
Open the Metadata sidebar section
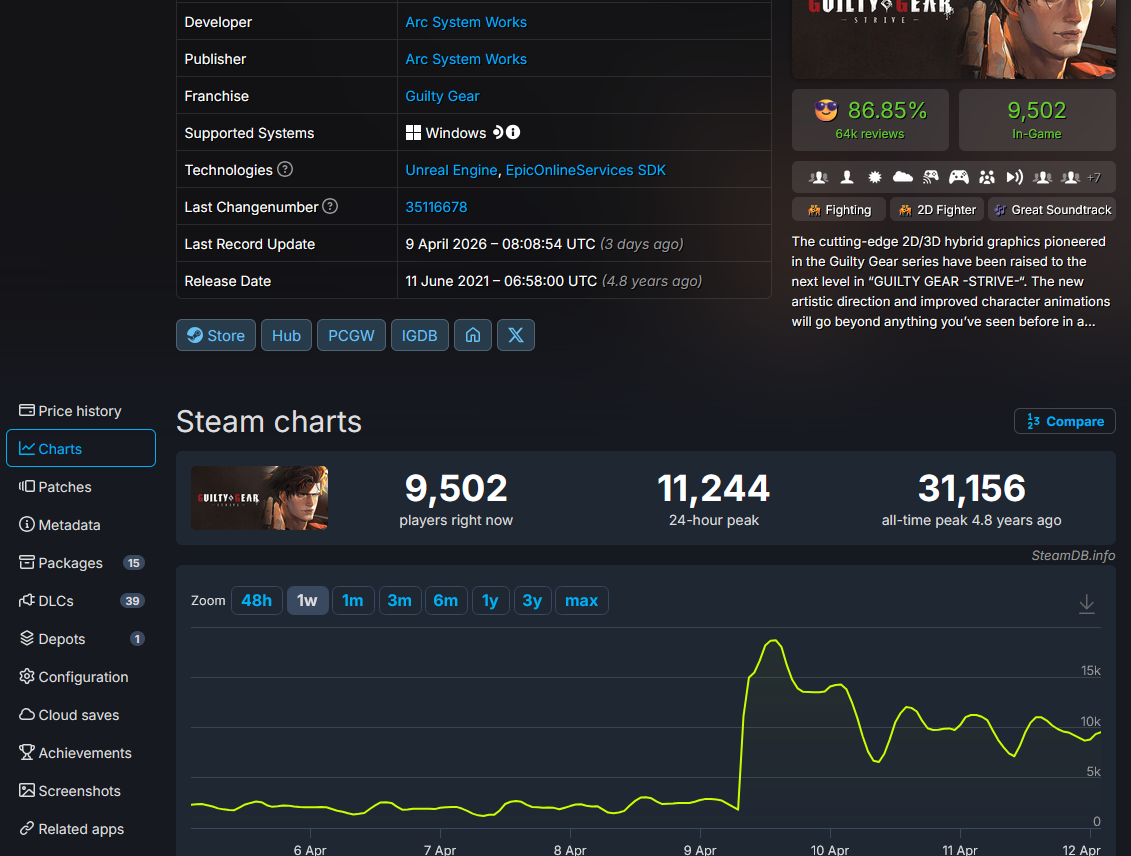click(81, 525)
